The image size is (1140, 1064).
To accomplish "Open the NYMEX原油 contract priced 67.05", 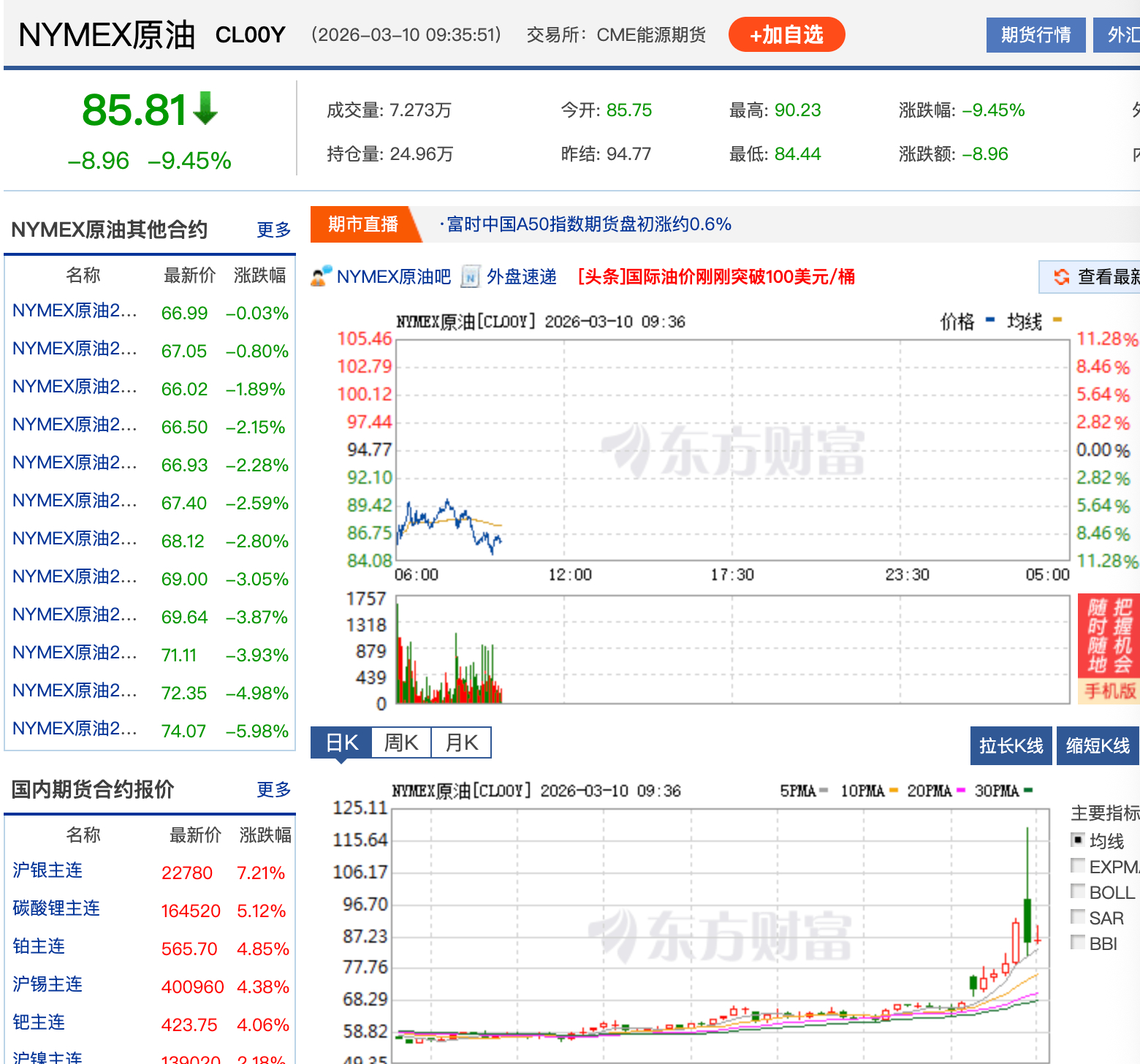I will click(x=75, y=350).
